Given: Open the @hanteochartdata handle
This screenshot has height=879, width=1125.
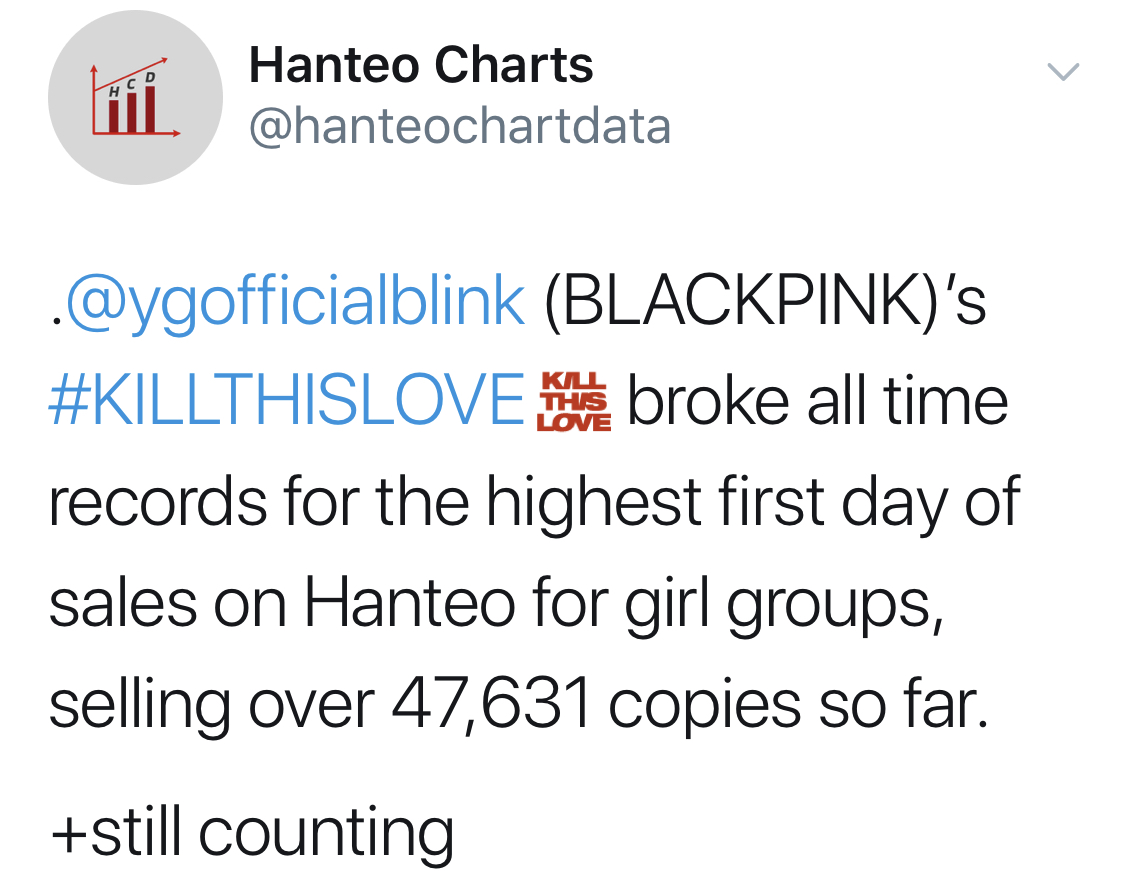Looking at the screenshot, I should pyautogui.click(x=460, y=127).
